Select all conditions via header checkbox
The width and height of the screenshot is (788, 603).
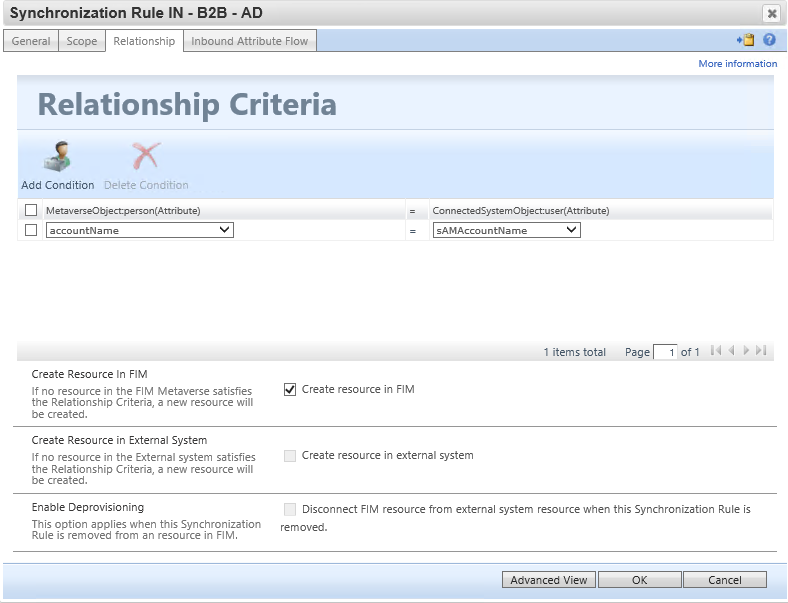pyautogui.click(x=31, y=210)
